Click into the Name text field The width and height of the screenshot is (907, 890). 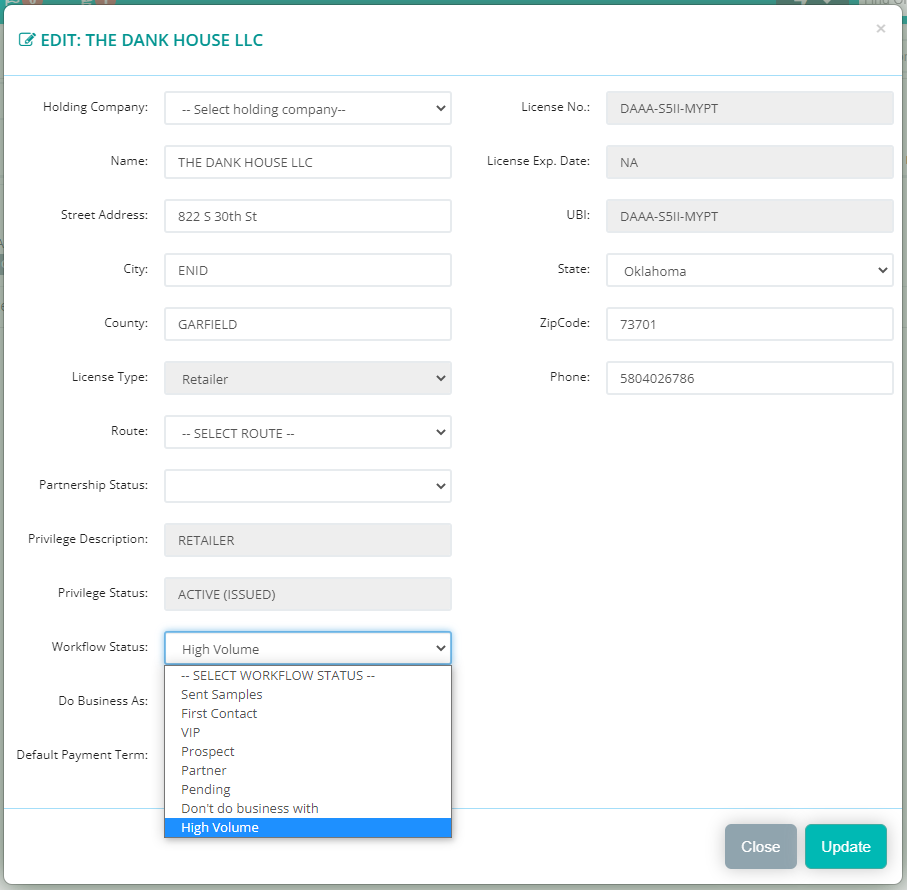[x=308, y=162]
